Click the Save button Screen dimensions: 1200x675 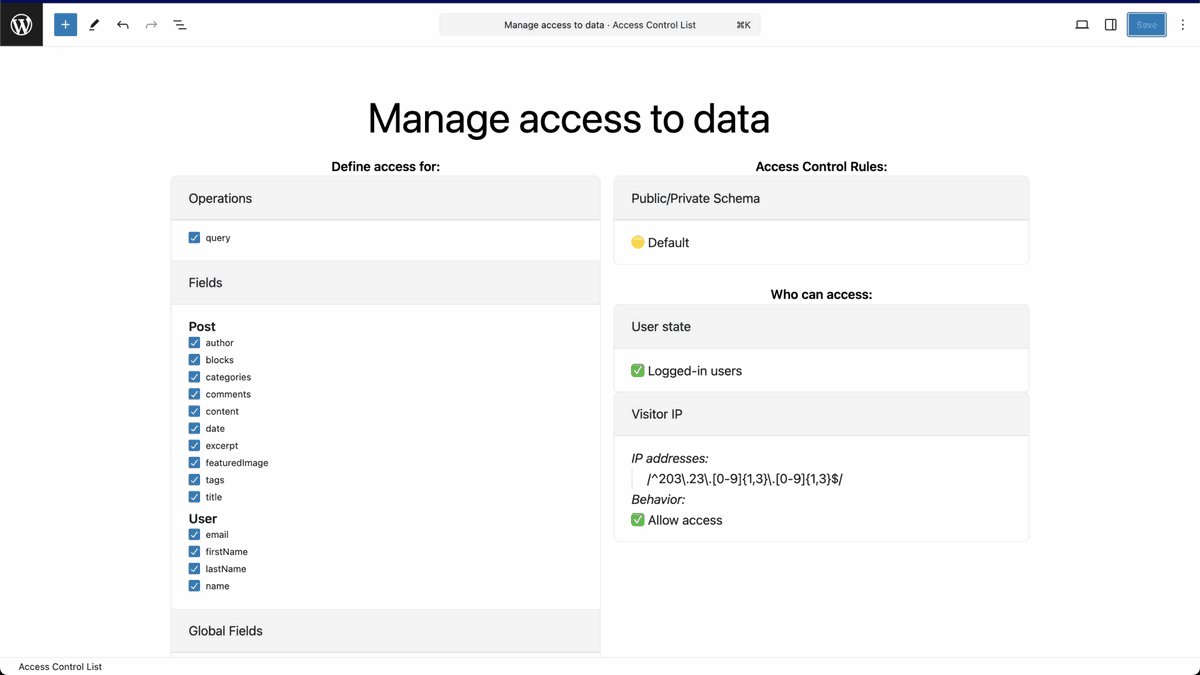(1146, 24)
